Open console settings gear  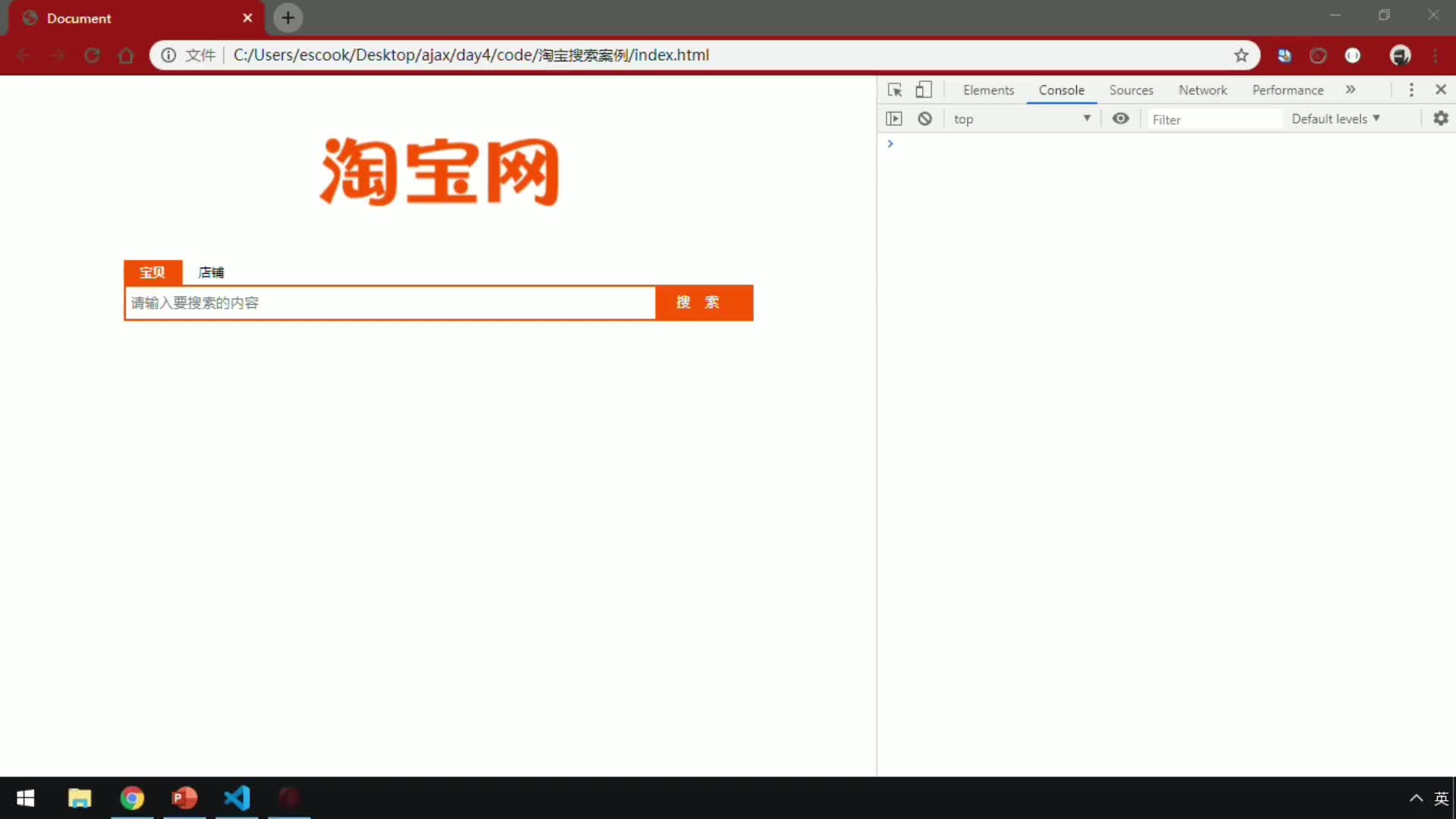pos(1440,118)
